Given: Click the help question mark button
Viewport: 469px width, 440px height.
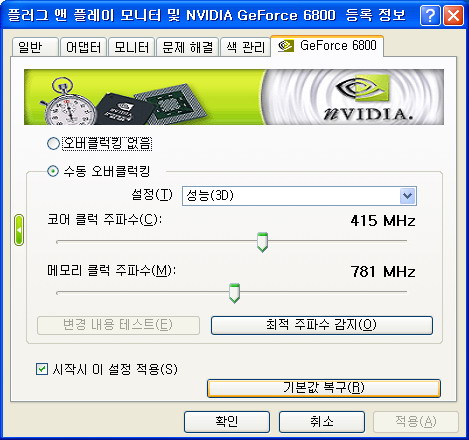Looking at the screenshot, I should pyautogui.click(x=430, y=15).
